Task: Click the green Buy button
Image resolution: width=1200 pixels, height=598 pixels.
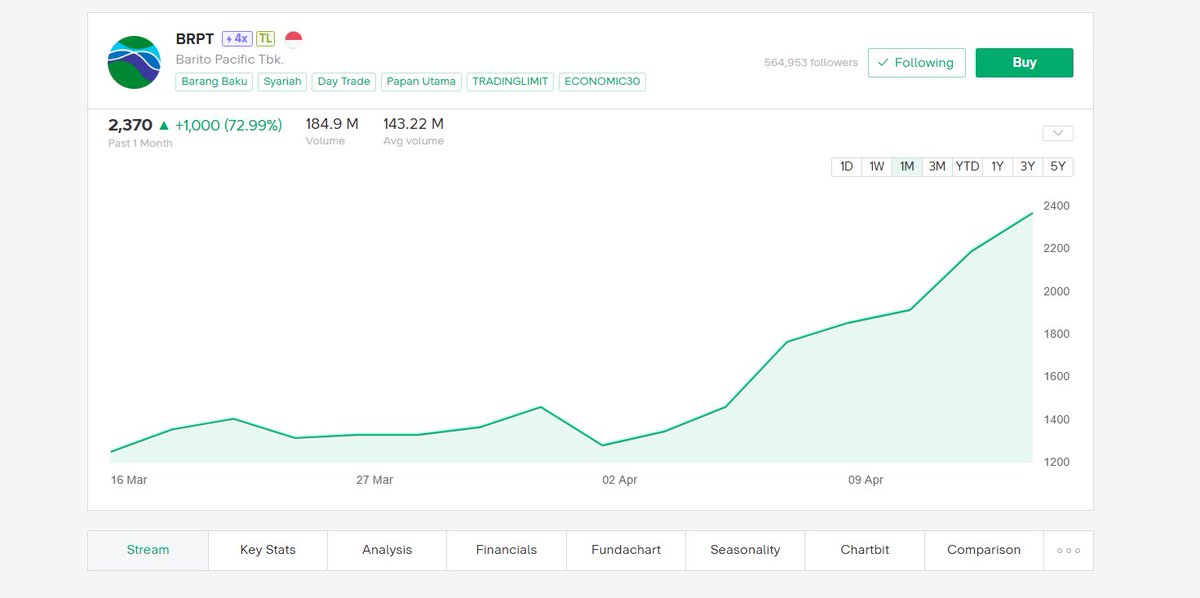Action: pyautogui.click(x=1024, y=62)
